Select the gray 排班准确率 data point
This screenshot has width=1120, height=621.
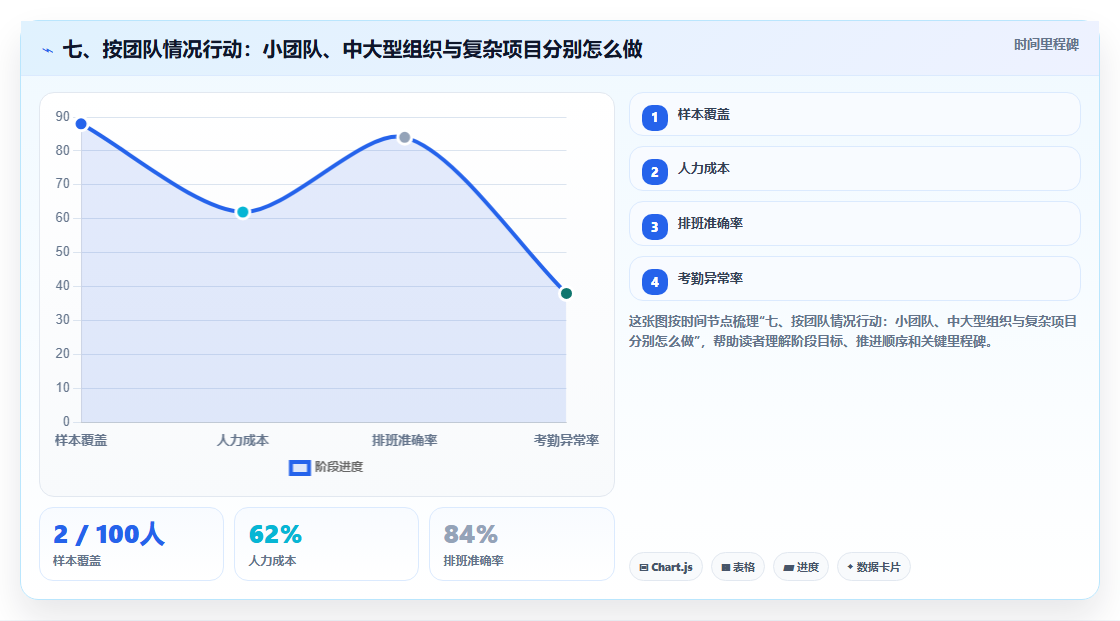click(404, 137)
